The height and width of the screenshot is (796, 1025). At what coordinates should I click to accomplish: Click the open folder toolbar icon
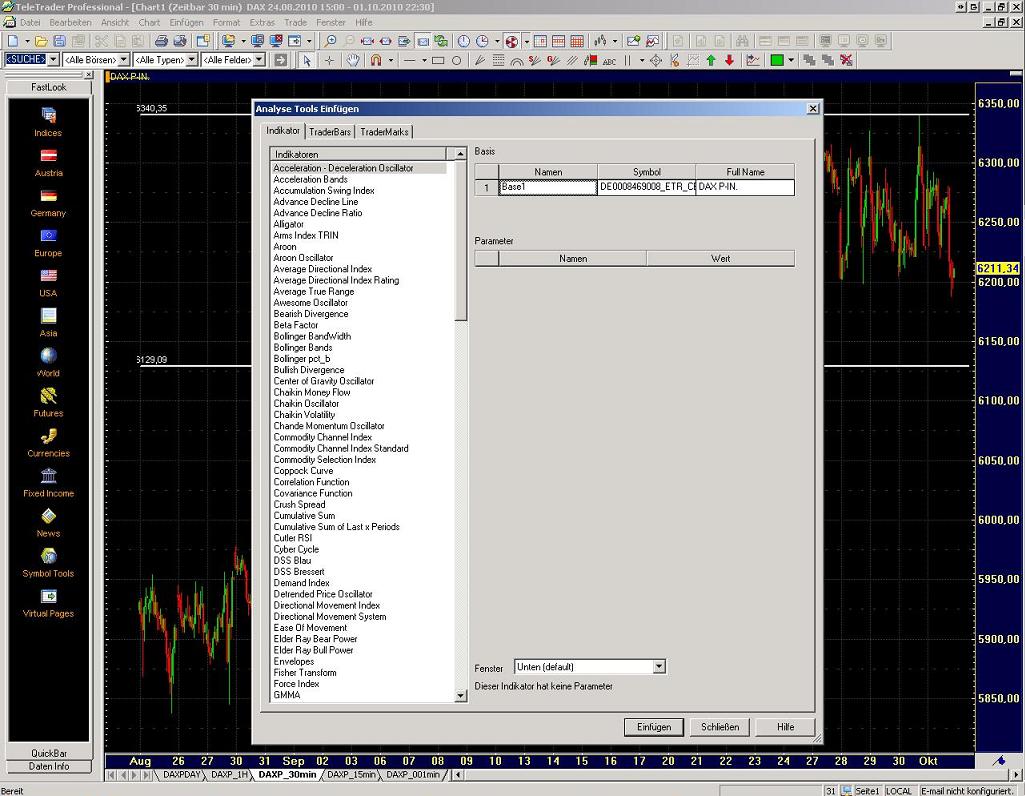pyautogui.click(x=41, y=41)
